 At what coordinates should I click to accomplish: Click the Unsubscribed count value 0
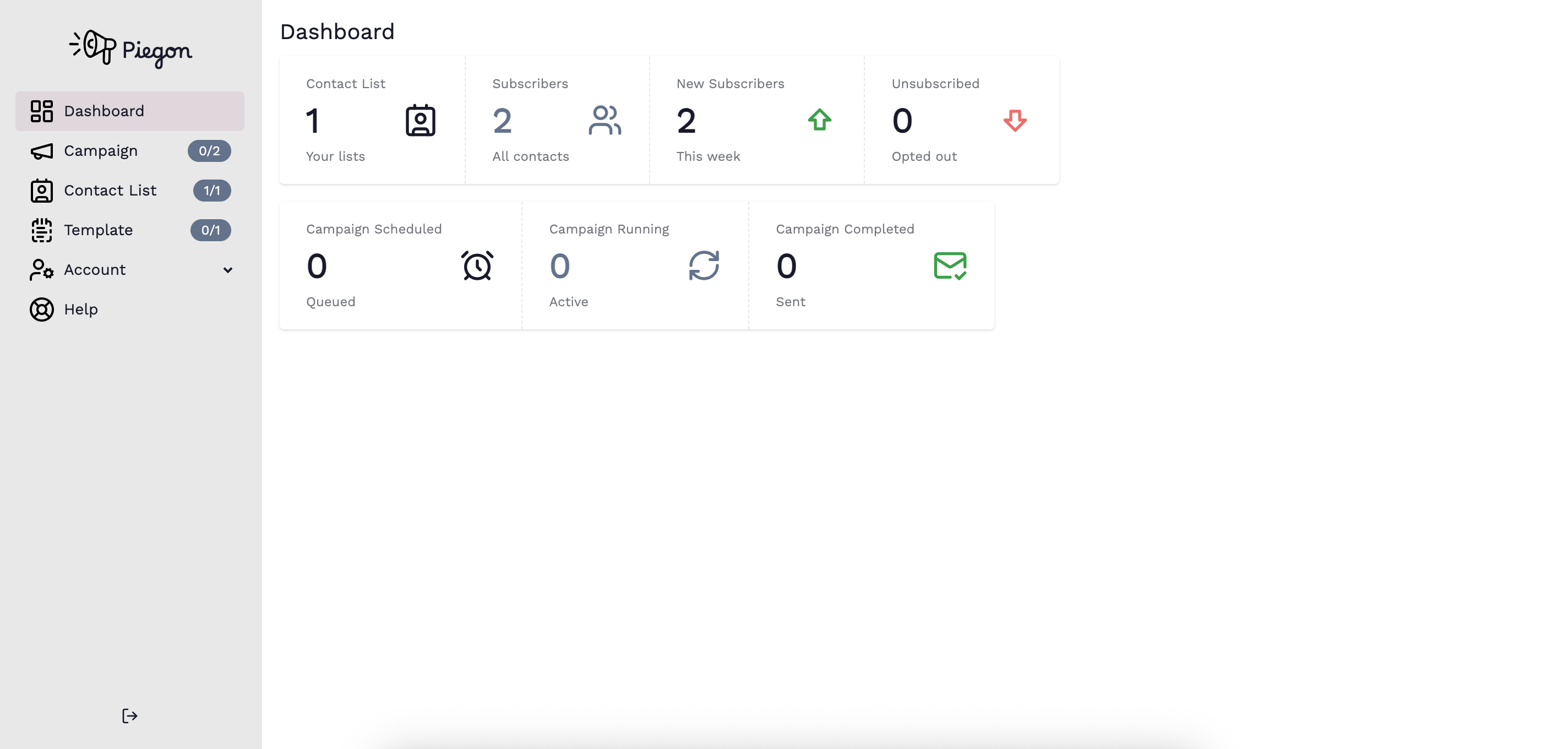(x=902, y=121)
